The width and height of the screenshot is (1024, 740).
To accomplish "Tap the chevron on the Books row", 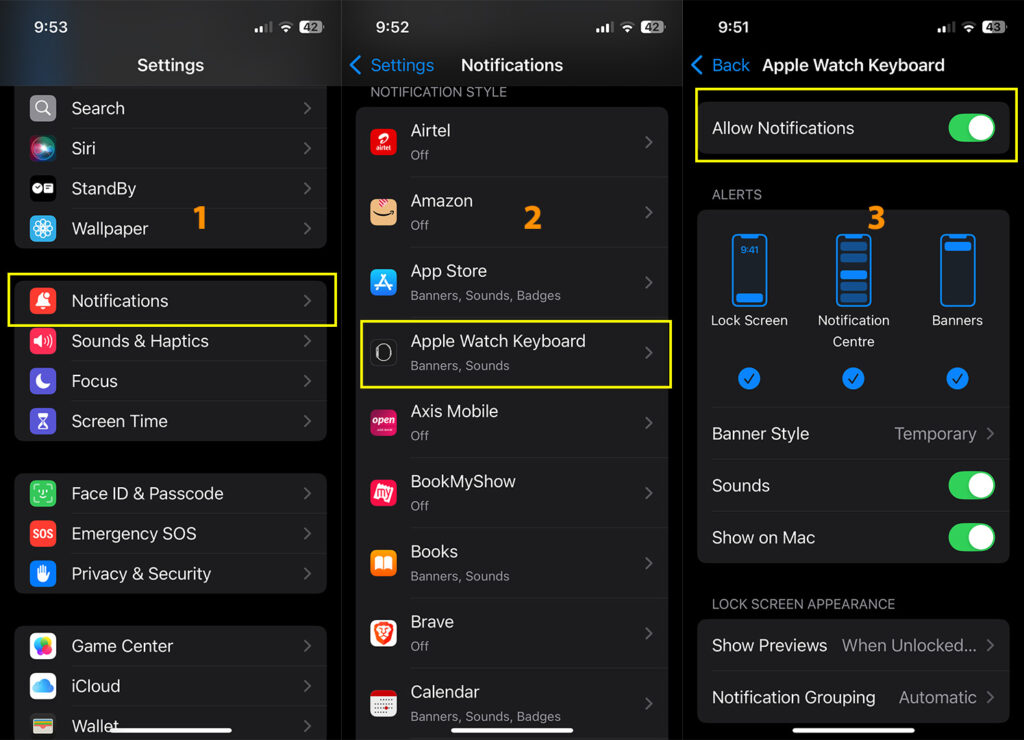I will (x=648, y=563).
